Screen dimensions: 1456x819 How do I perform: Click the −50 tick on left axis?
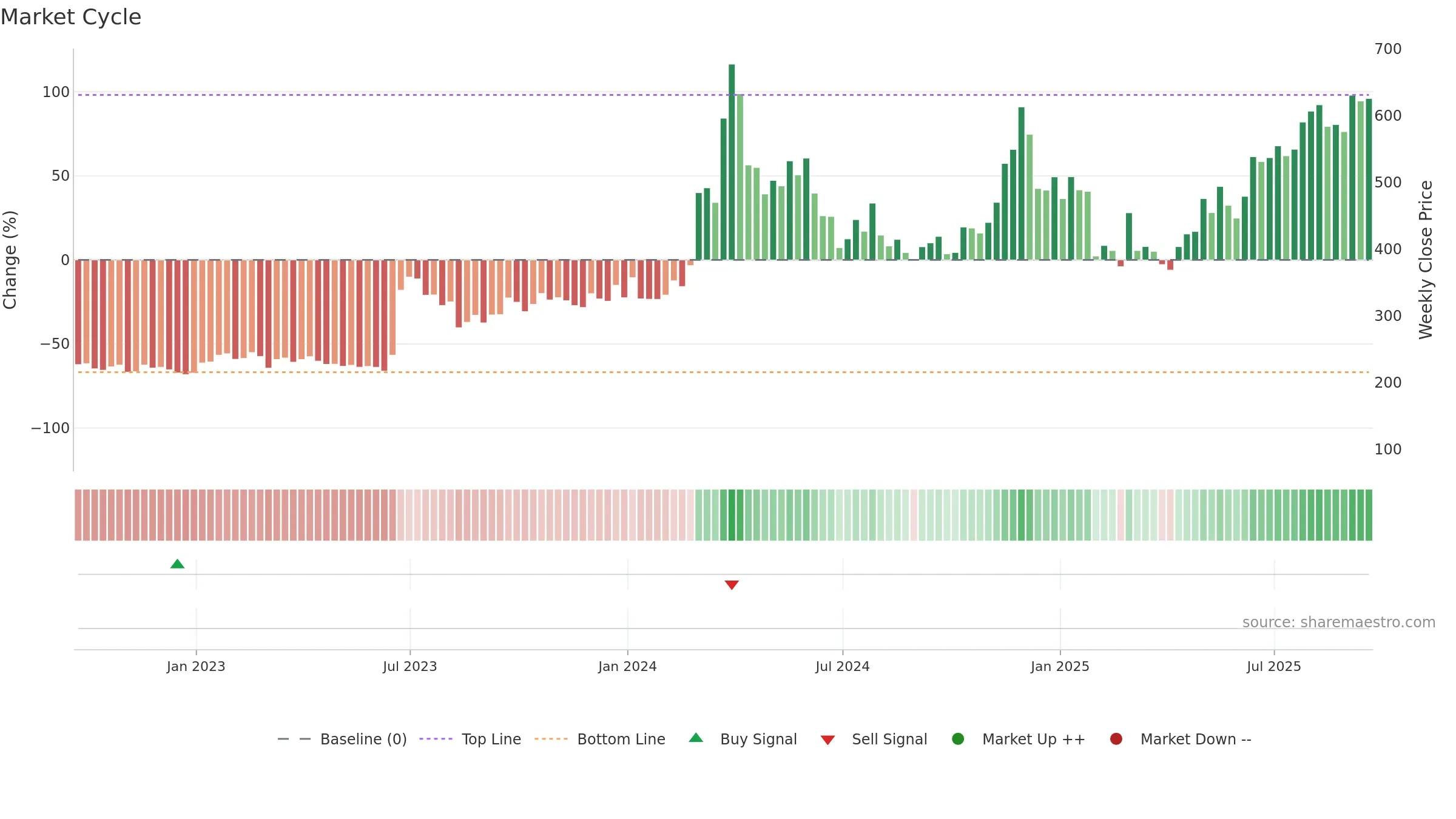point(55,344)
